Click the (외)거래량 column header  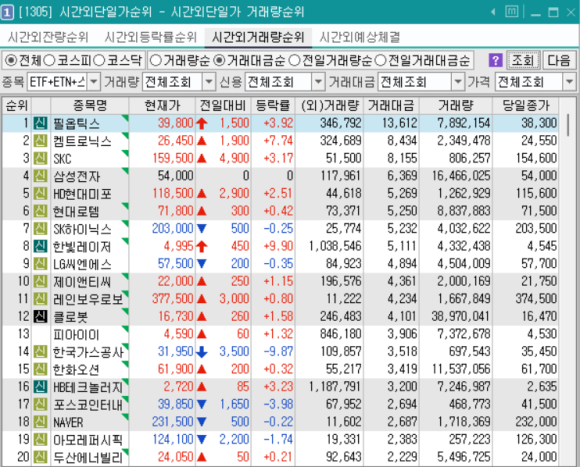[330, 106]
